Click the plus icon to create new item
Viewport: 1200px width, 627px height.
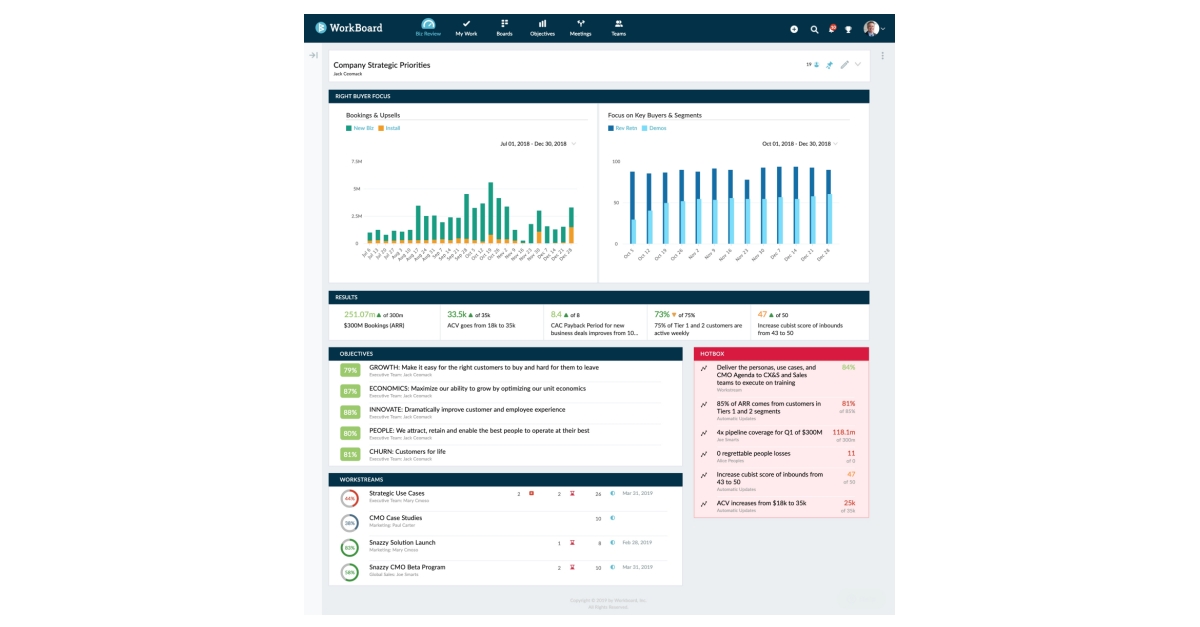coord(794,30)
